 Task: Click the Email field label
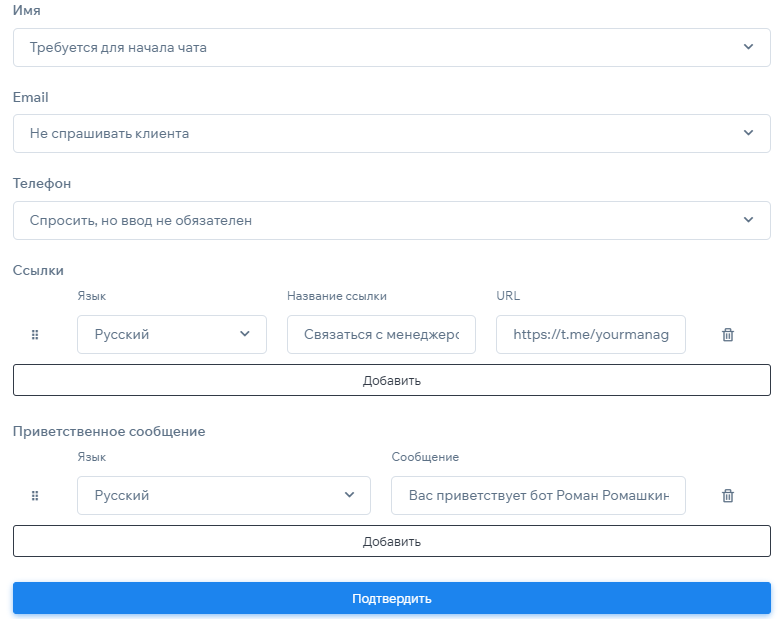point(31,98)
